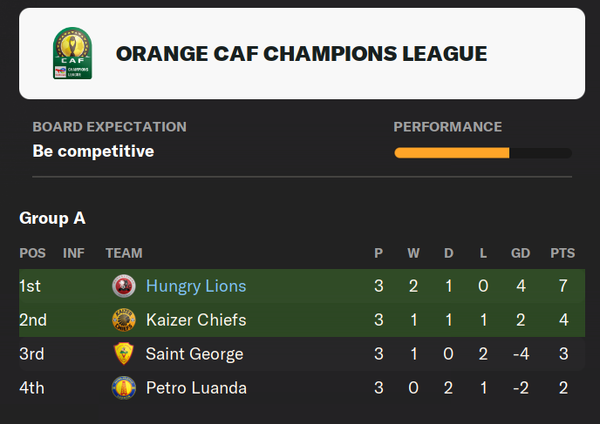The image size is (600, 424).
Task: Click the Hungry Lions club badge
Action: 124,286
